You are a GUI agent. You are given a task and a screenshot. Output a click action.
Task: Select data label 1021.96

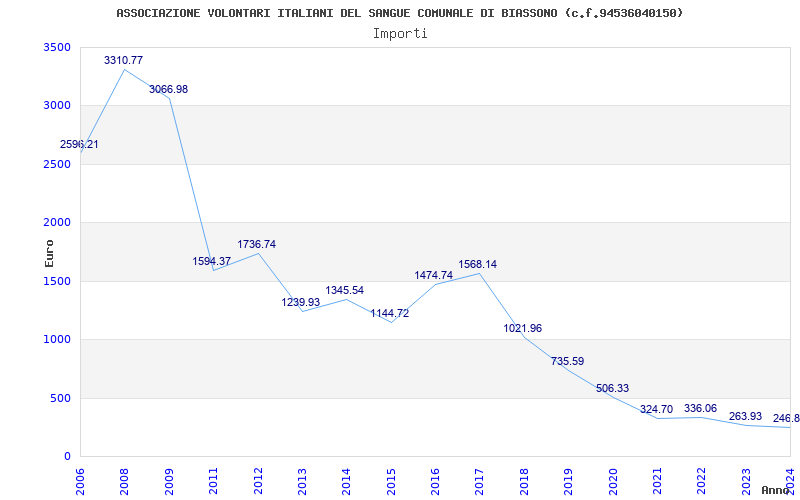point(522,328)
